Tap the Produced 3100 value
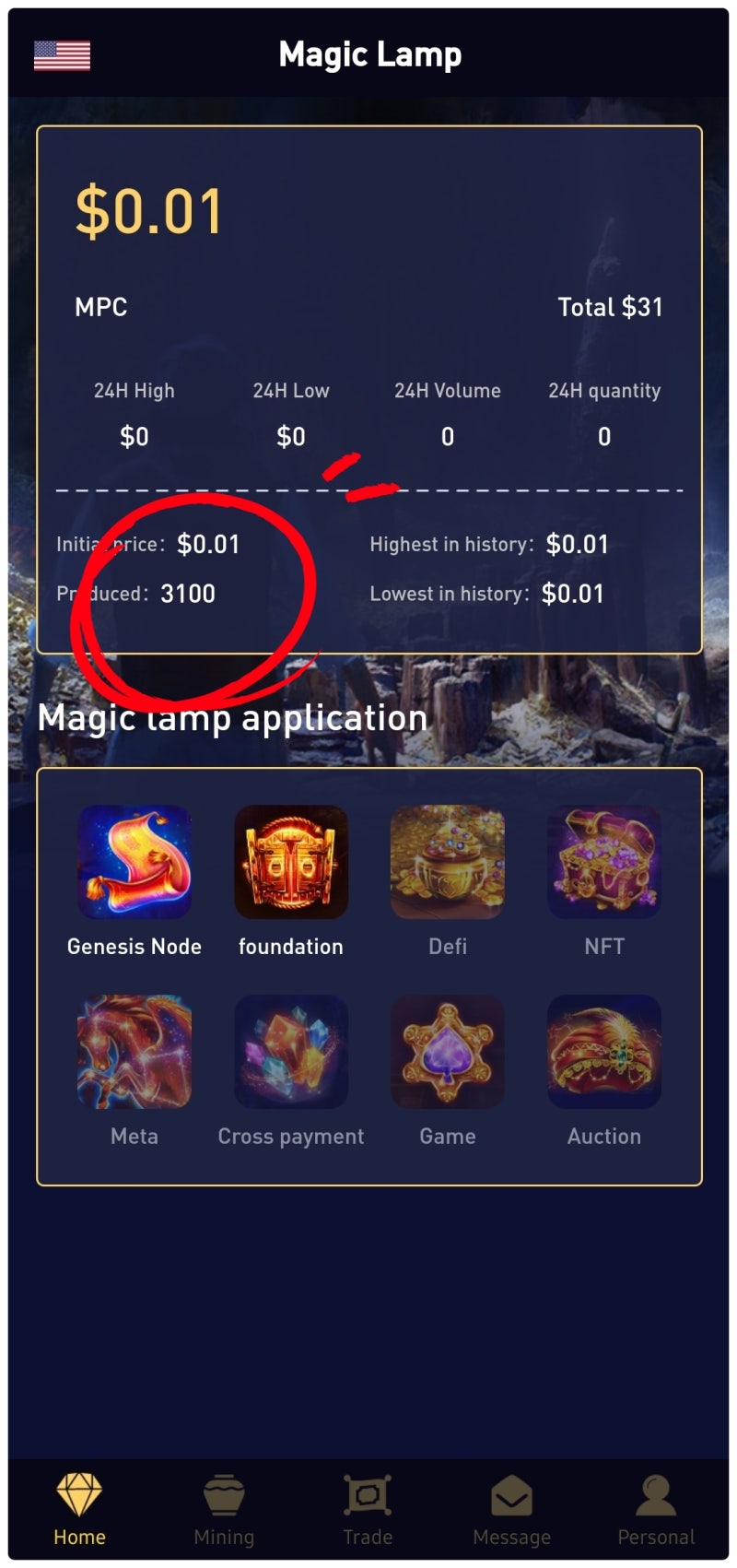 click(x=188, y=594)
